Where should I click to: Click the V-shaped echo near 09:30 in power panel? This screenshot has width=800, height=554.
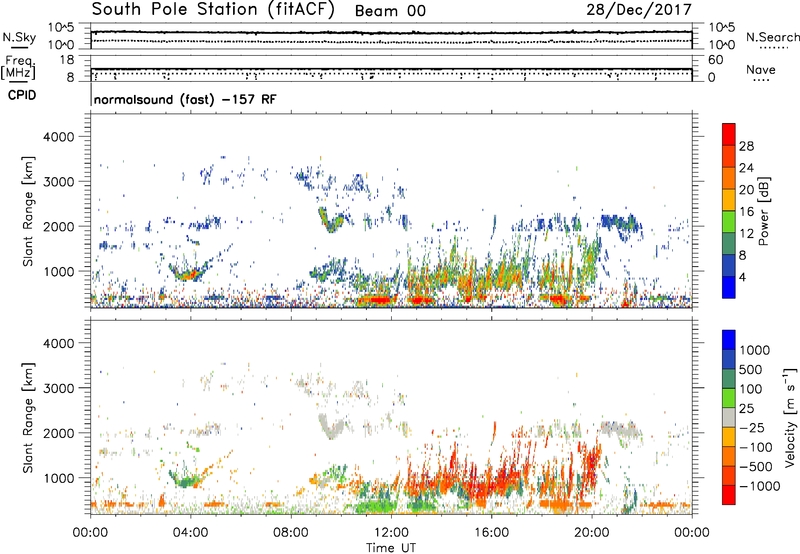[331, 220]
